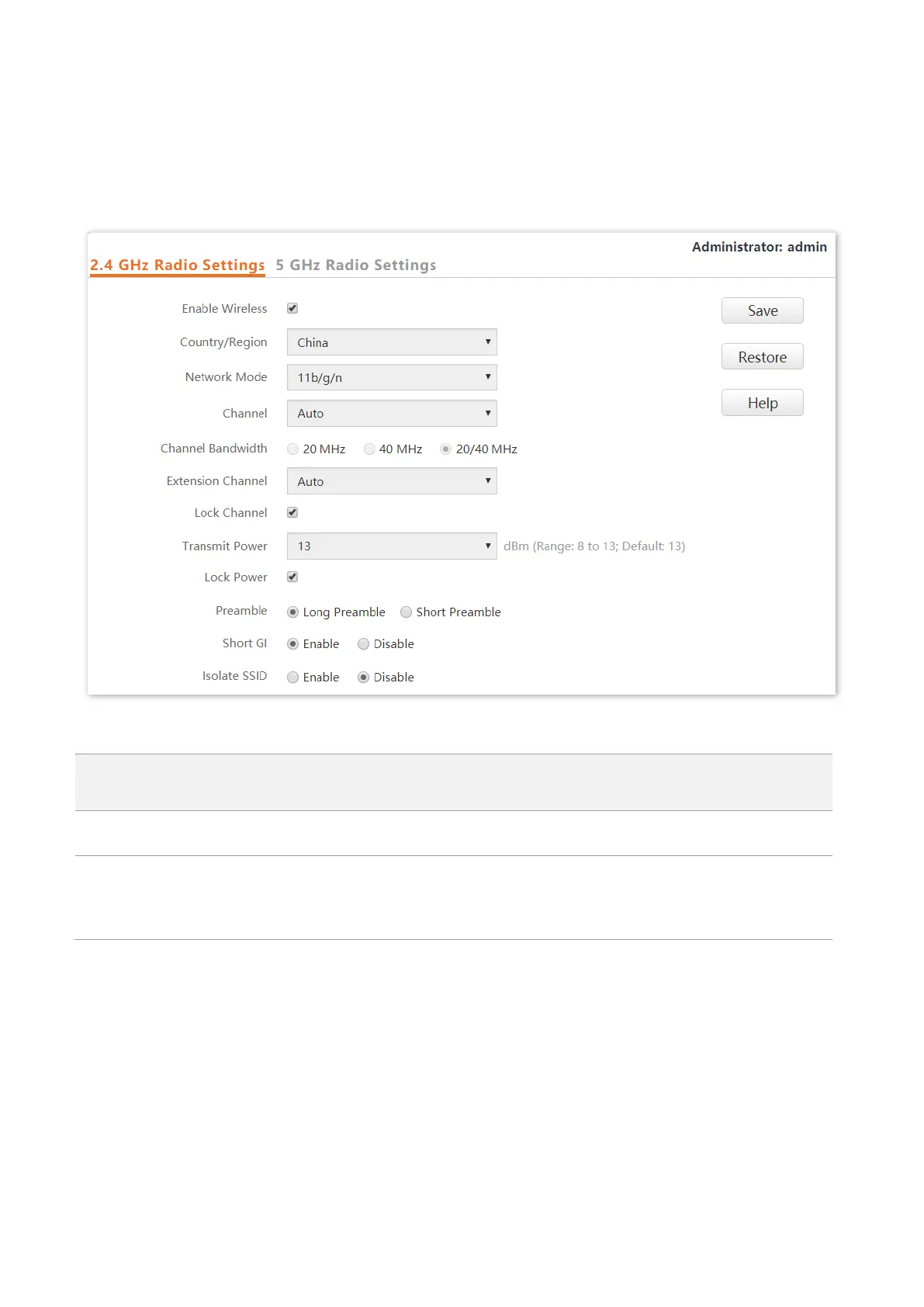Switch to 5 GHz Radio Settings tab

(355, 265)
